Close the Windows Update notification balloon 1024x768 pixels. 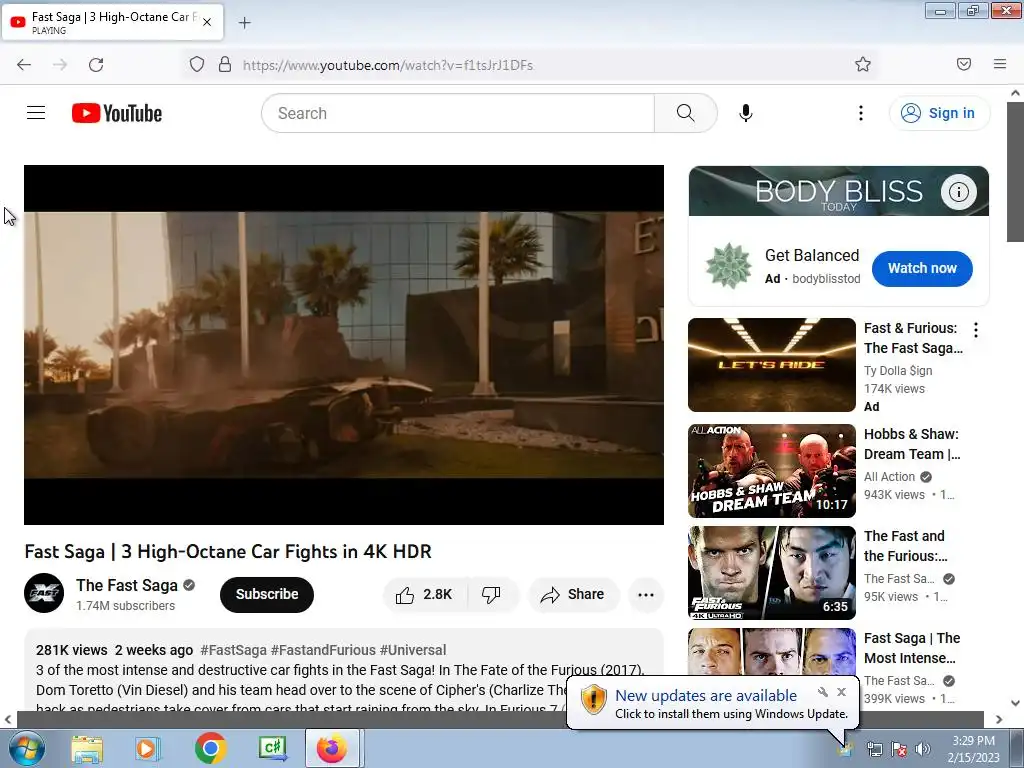tap(841, 692)
